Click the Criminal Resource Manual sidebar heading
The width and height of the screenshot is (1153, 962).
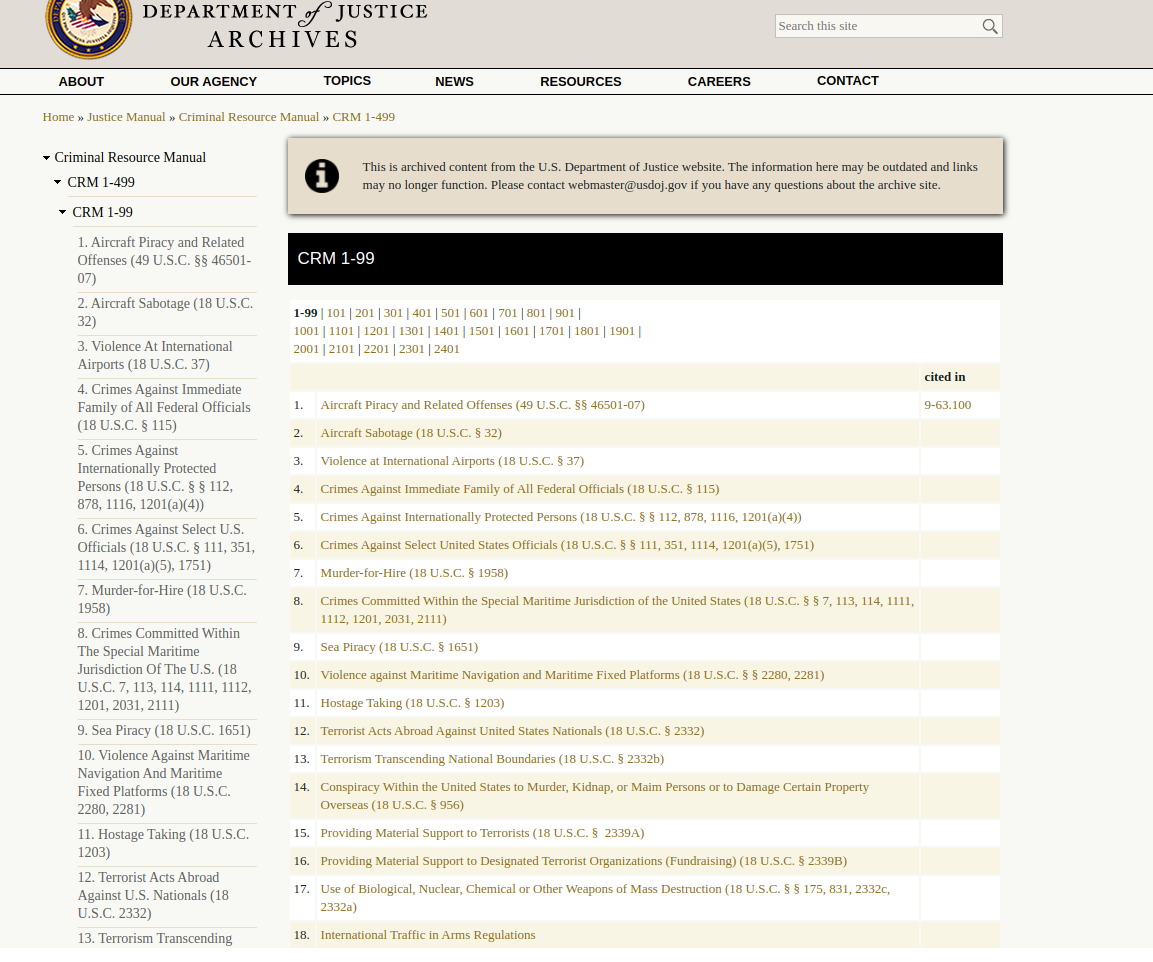[x=130, y=157]
